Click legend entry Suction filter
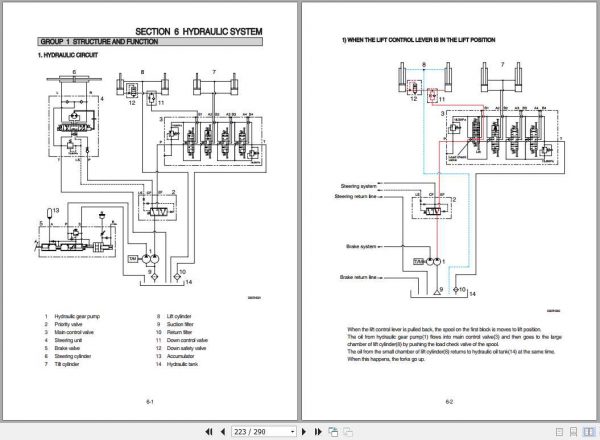The height and width of the screenshot is (440, 600). pyautogui.click(x=180, y=324)
